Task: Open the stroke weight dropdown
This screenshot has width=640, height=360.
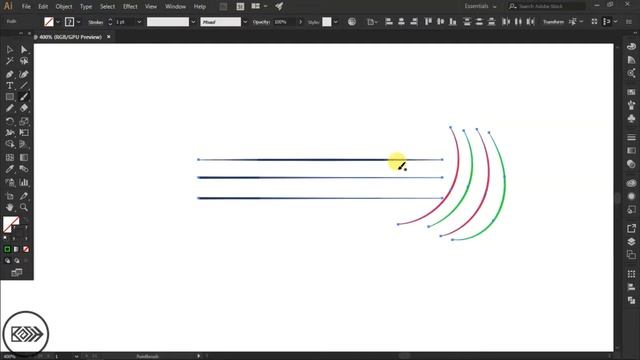Action: click(x=139, y=22)
